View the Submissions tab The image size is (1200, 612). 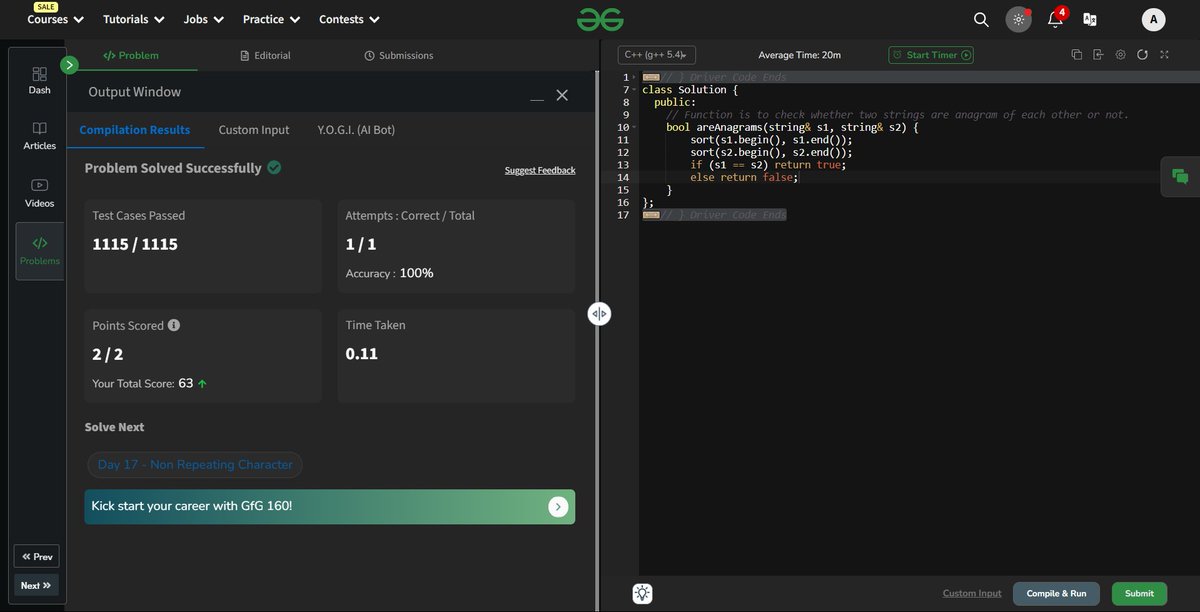click(x=399, y=55)
